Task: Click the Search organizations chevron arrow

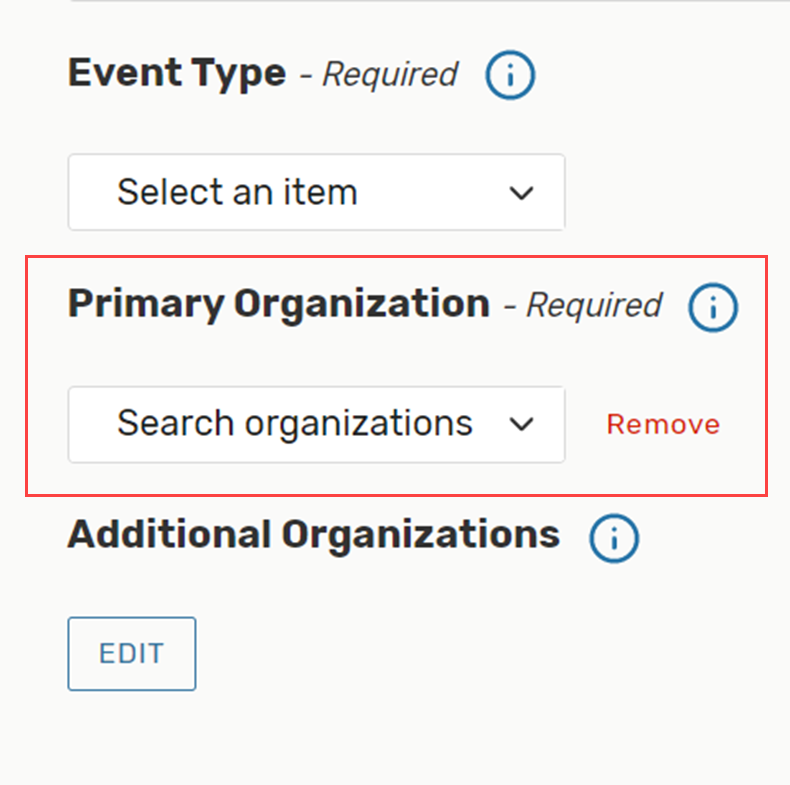Action: pos(521,424)
